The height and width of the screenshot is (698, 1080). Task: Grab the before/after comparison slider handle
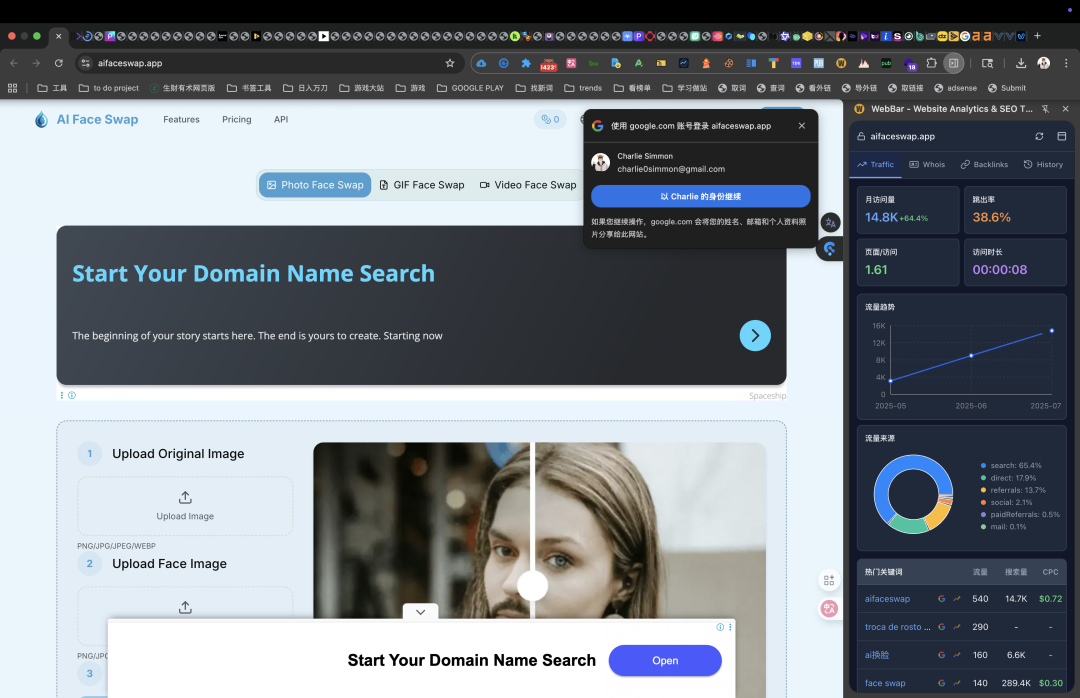(x=532, y=586)
